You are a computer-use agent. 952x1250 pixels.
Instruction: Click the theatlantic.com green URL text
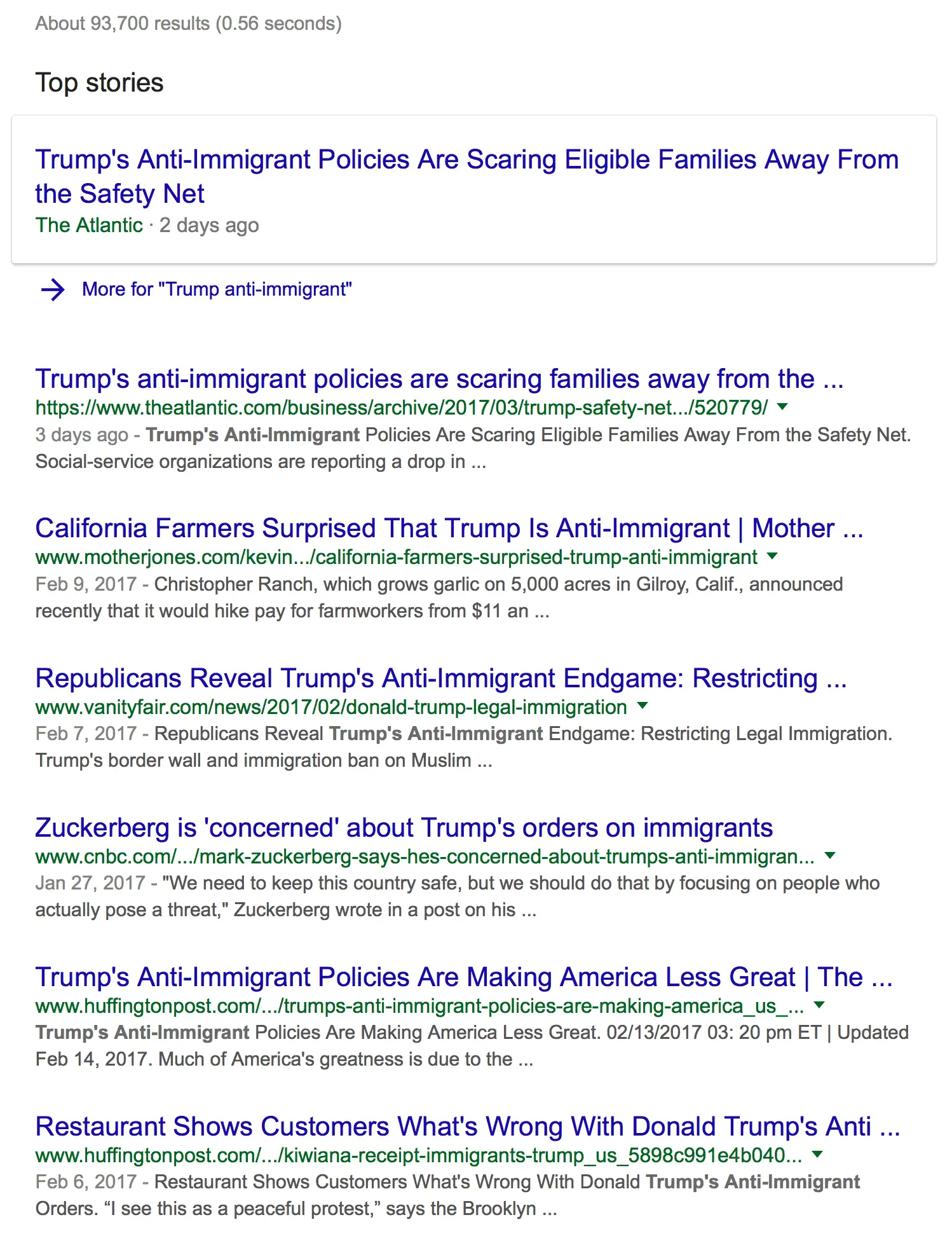pos(402,408)
